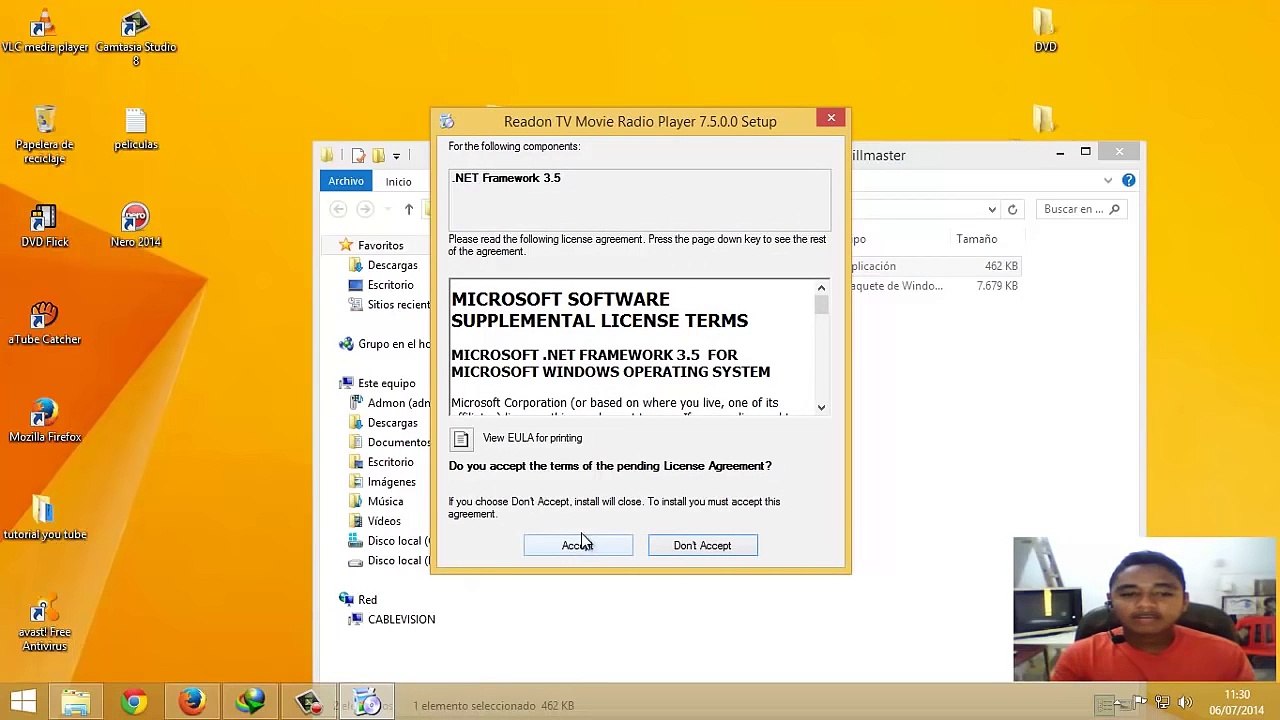The image size is (1280, 720).
Task: Click the Accept button in the license dialog
Action: click(x=578, y=545)
